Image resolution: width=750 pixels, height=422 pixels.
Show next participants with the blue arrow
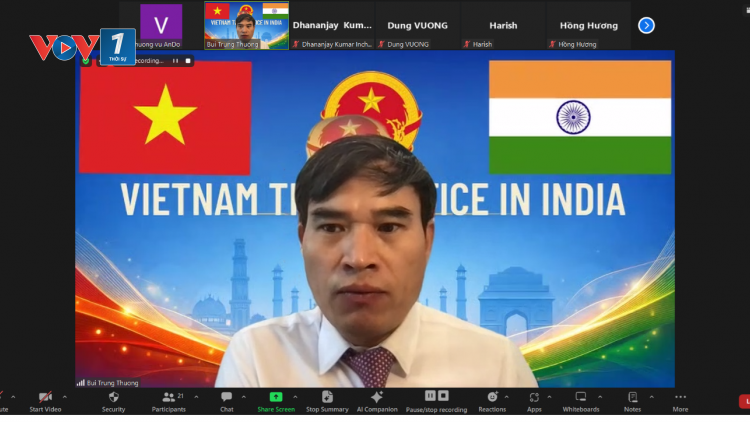pyautogui.click(x=646, y=25)
